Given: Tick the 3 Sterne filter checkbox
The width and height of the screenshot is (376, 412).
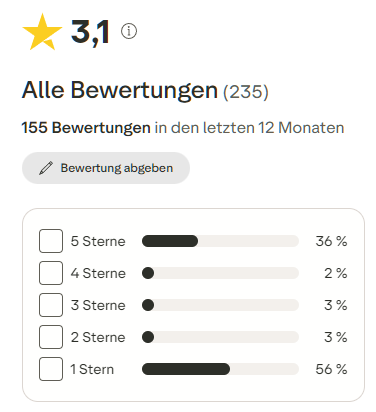Looking at the screenshot, I should click(x=51, y=305).
